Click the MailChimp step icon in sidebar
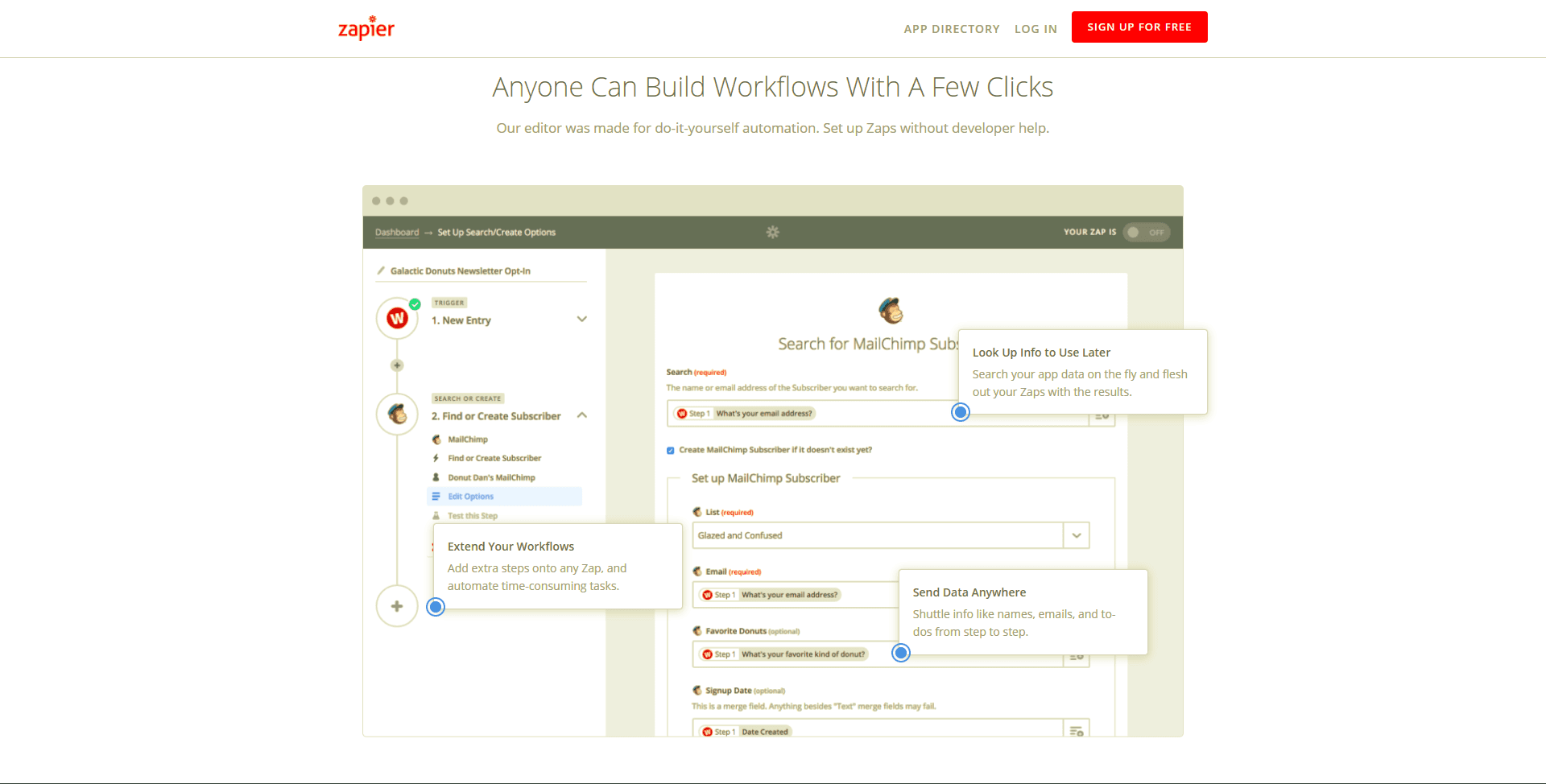 [397, 415]
